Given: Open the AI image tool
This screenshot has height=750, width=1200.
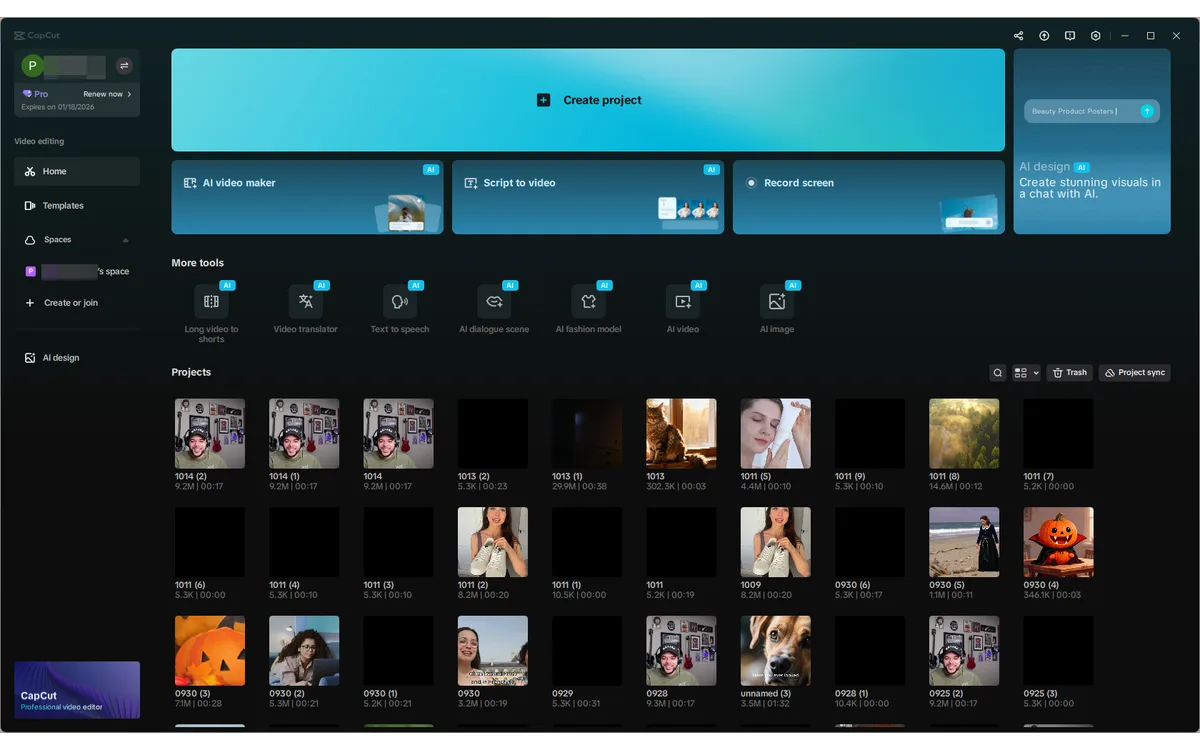Looking at the screenshot, I should (777, 301).
